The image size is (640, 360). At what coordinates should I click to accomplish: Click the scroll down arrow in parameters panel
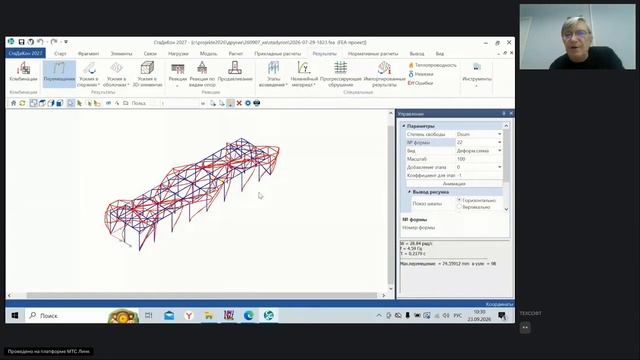506,209
